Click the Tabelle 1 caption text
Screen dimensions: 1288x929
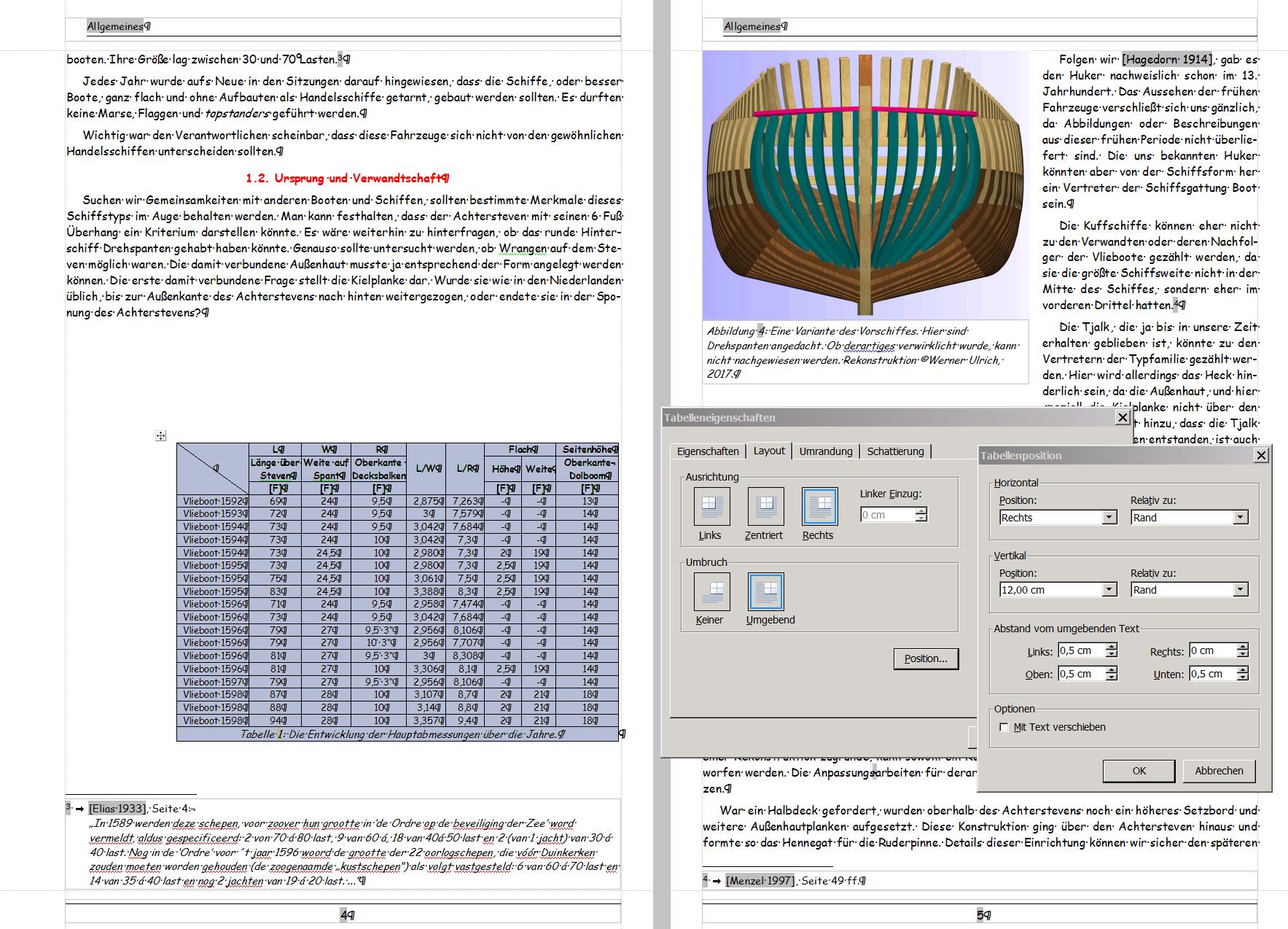coord(402,734)
